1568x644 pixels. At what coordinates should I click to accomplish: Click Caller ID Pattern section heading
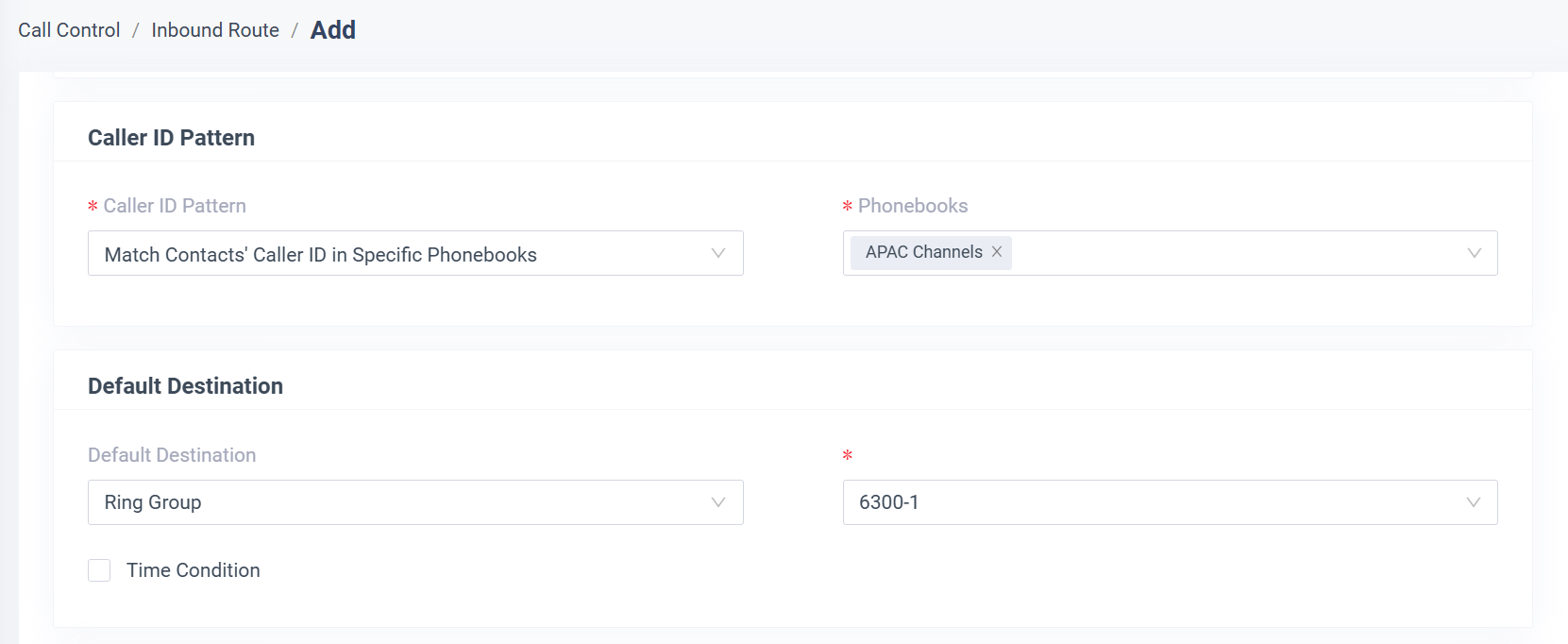click(171, 138)
